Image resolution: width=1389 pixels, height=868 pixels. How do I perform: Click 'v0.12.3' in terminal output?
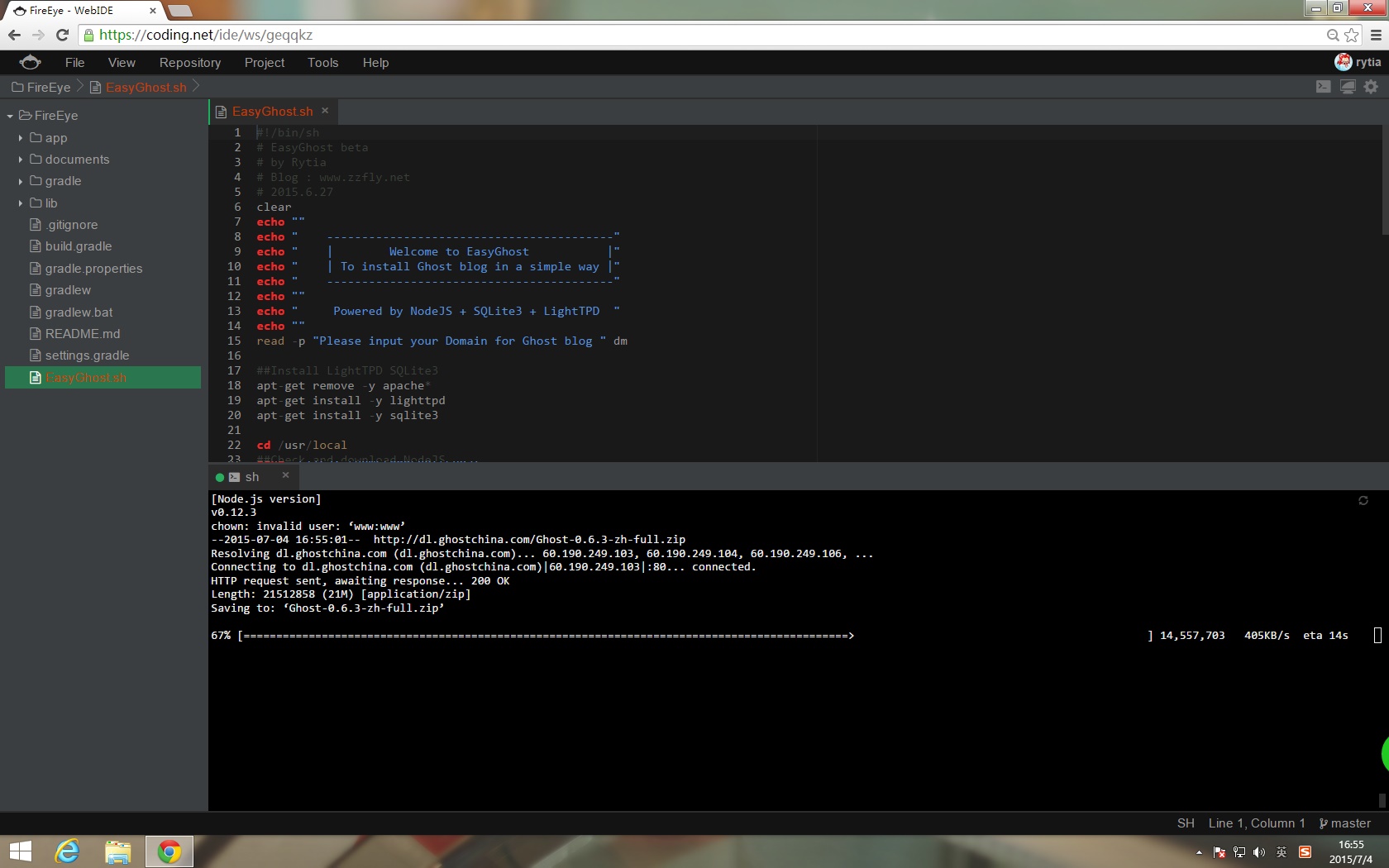pyautogui.click(x=233, y=513)
